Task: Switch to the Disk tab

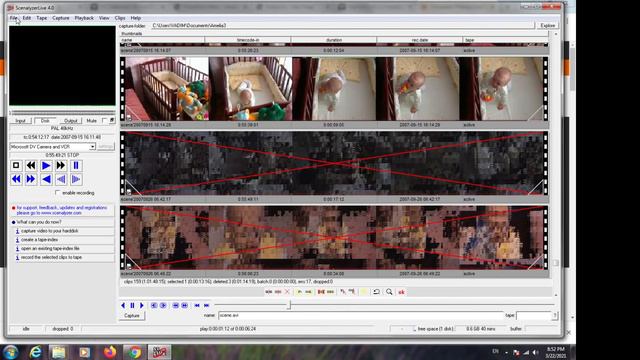Action: 45,120
